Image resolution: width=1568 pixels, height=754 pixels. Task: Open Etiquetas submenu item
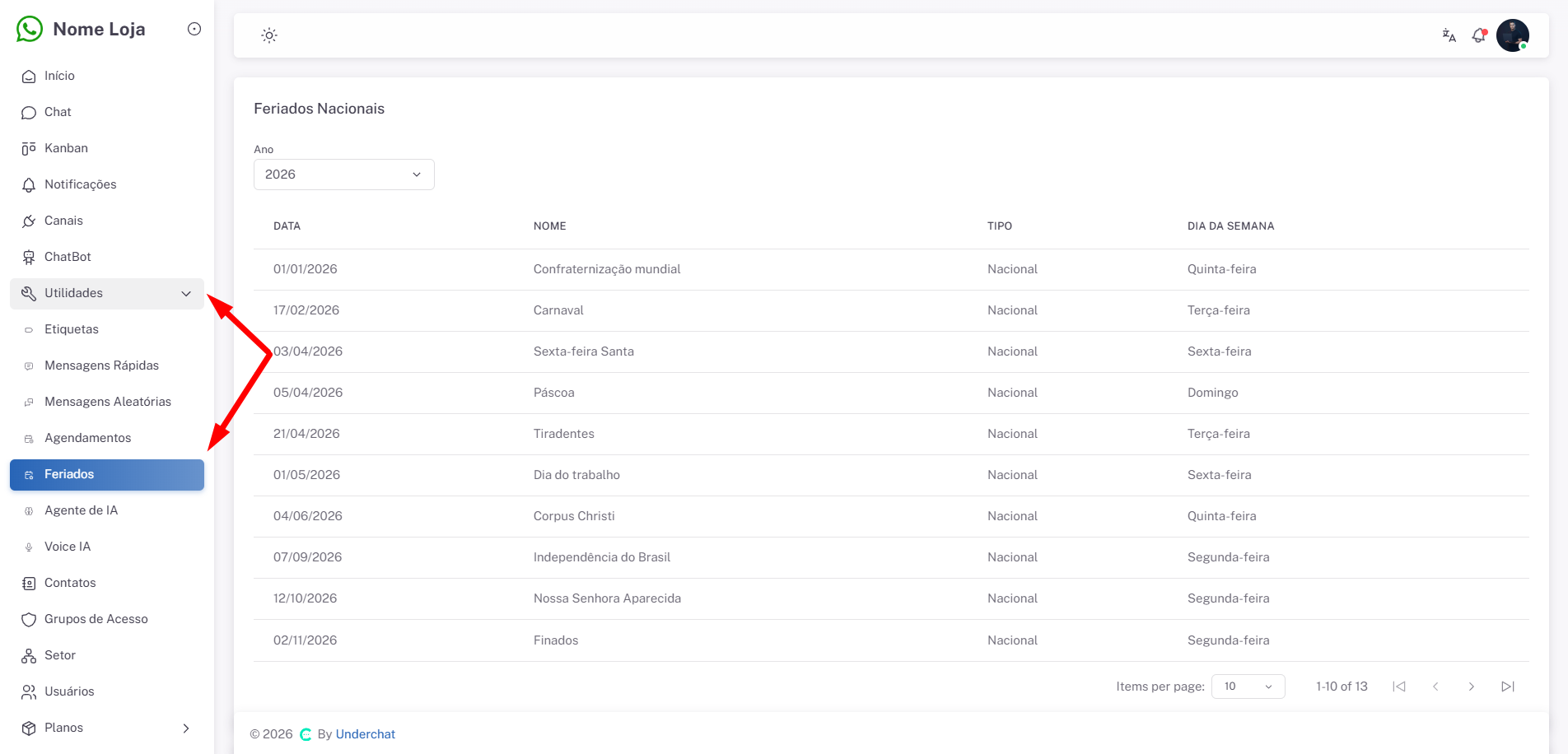[x=107, y=329]
